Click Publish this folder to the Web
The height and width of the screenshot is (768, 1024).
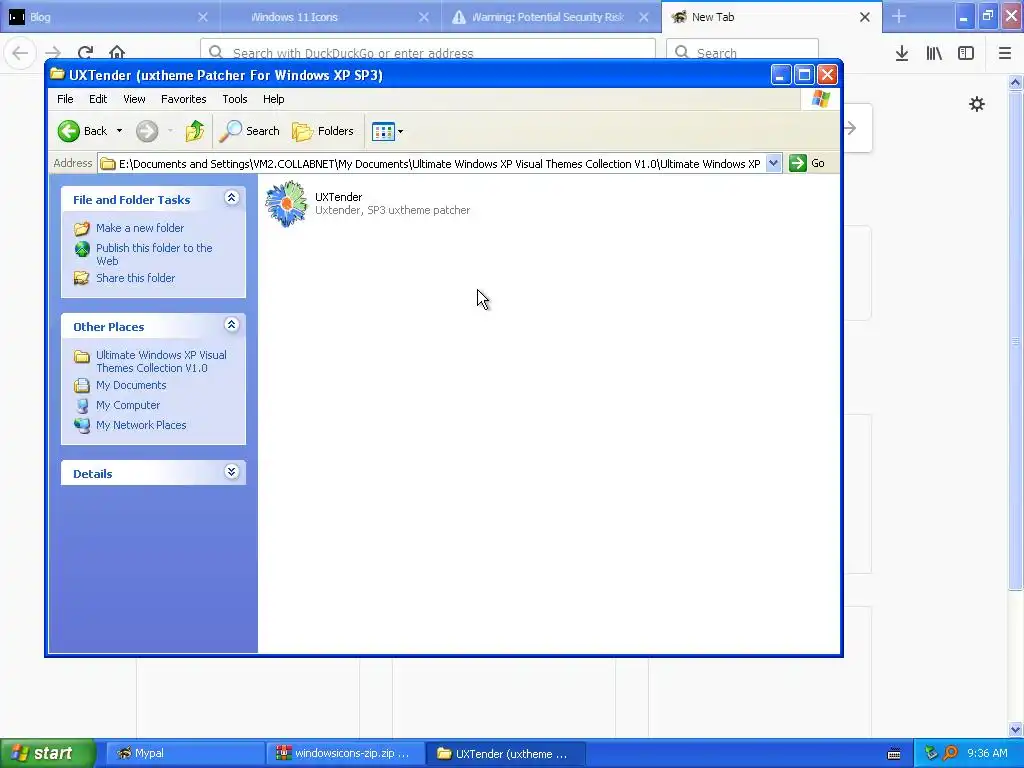154,254
